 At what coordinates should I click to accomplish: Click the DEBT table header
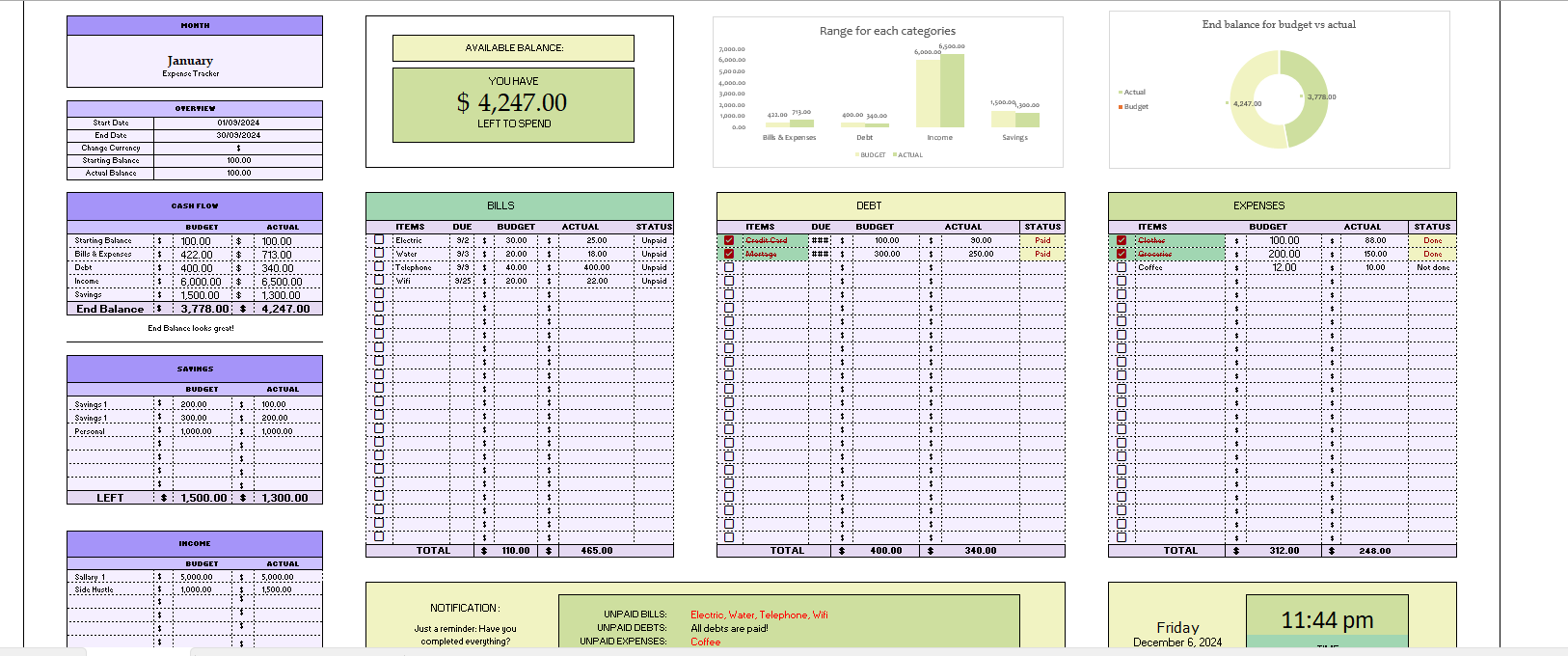click(891, 205)
